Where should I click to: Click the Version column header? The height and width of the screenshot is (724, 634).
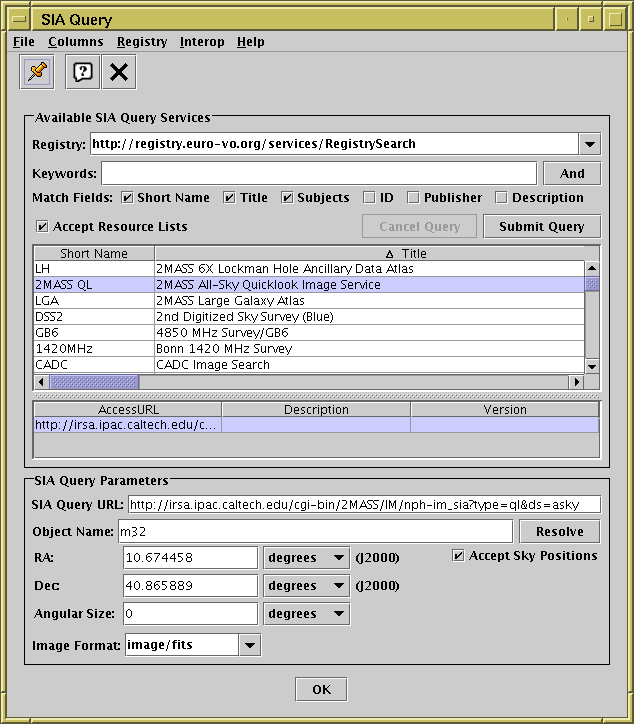[505, 410]
